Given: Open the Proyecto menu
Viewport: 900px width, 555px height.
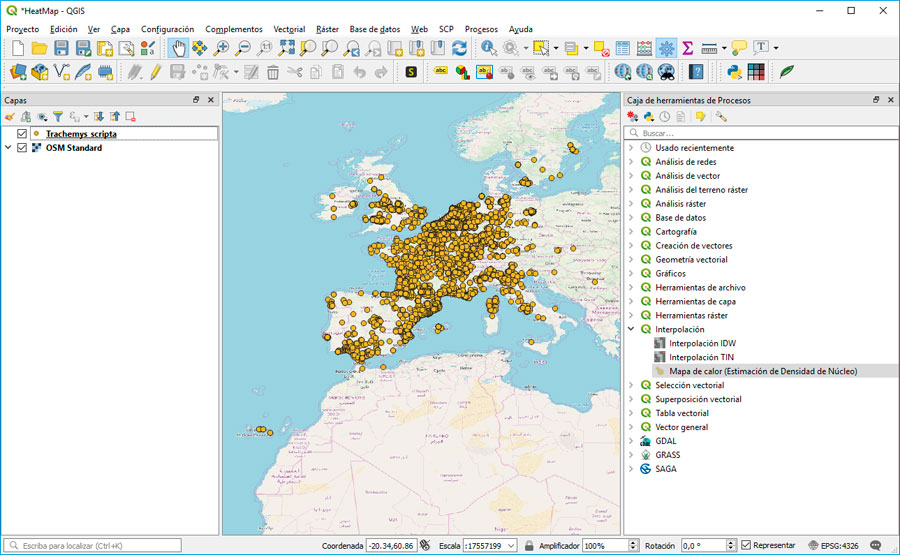Looking at the screenshot, I should (22, 29).
